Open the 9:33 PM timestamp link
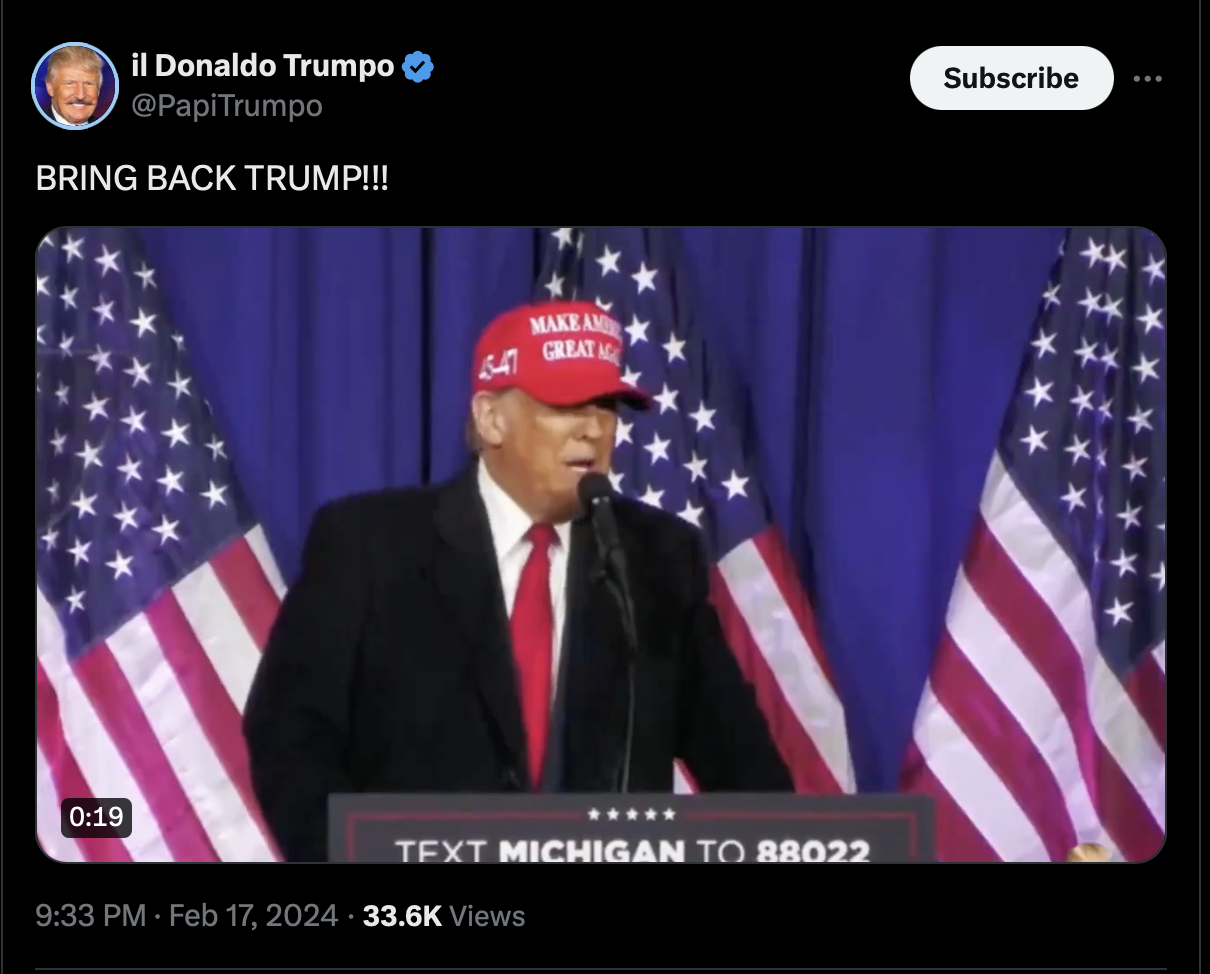The height and width of the screenshot is (974, 1210). tap(90, 916)
